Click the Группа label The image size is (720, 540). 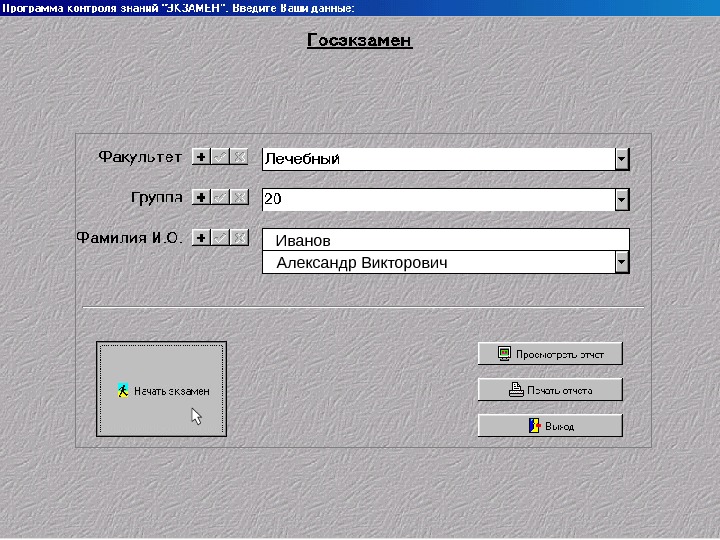157,197
